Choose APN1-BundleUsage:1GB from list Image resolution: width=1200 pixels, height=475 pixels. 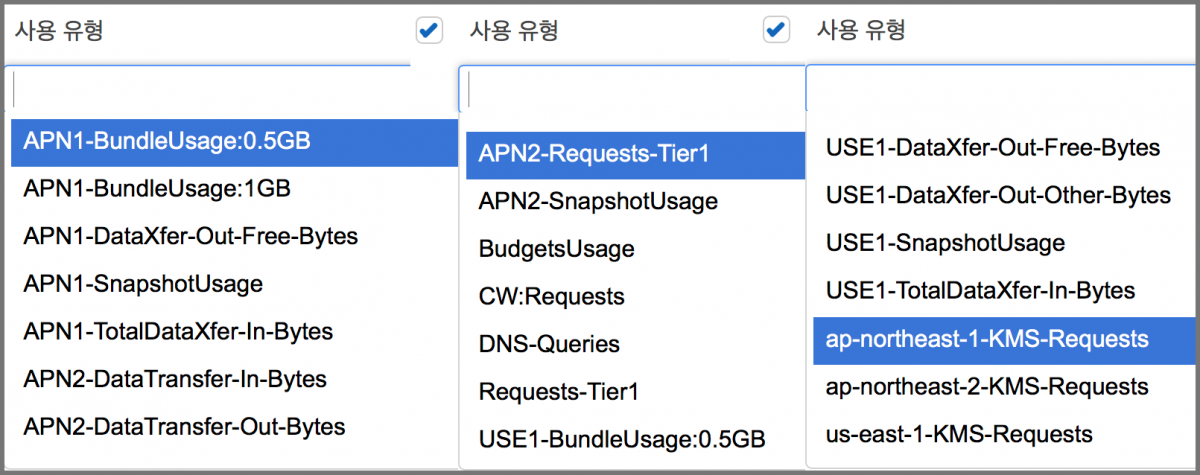[157, 189]
